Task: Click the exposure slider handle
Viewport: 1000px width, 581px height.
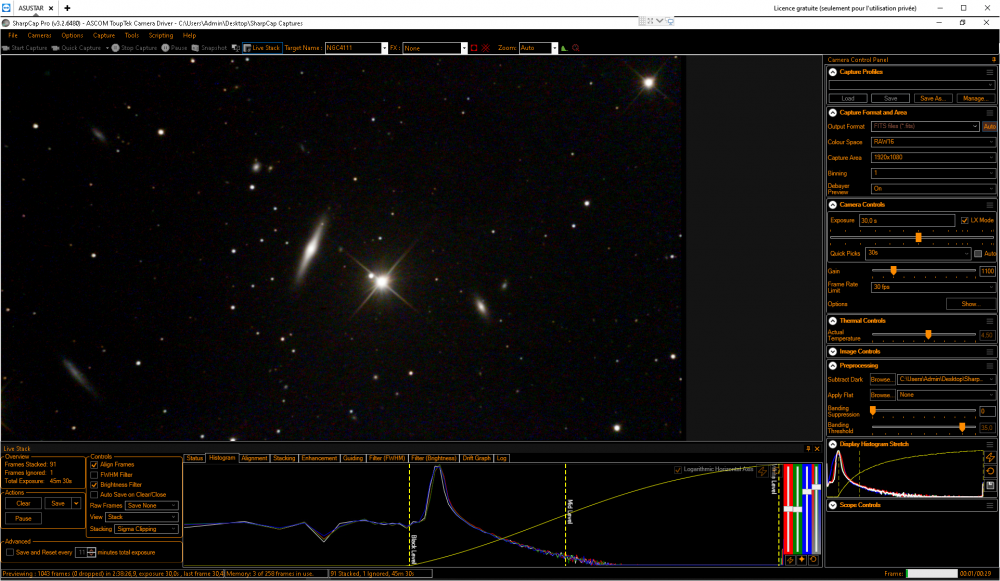Action: [918, 237]
